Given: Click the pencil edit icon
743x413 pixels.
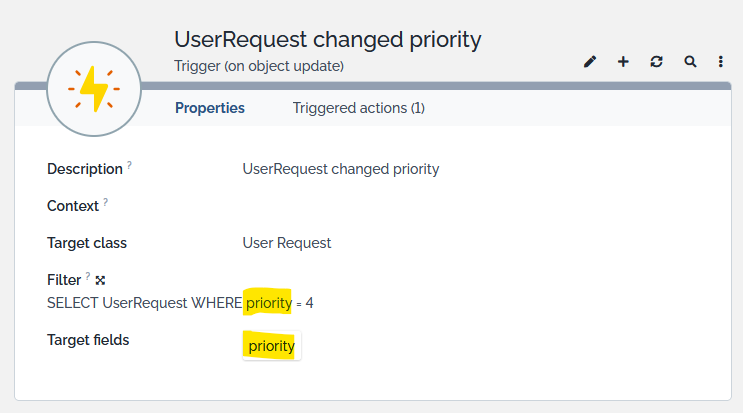Looking at the screenshot, I should click(590, 62).
